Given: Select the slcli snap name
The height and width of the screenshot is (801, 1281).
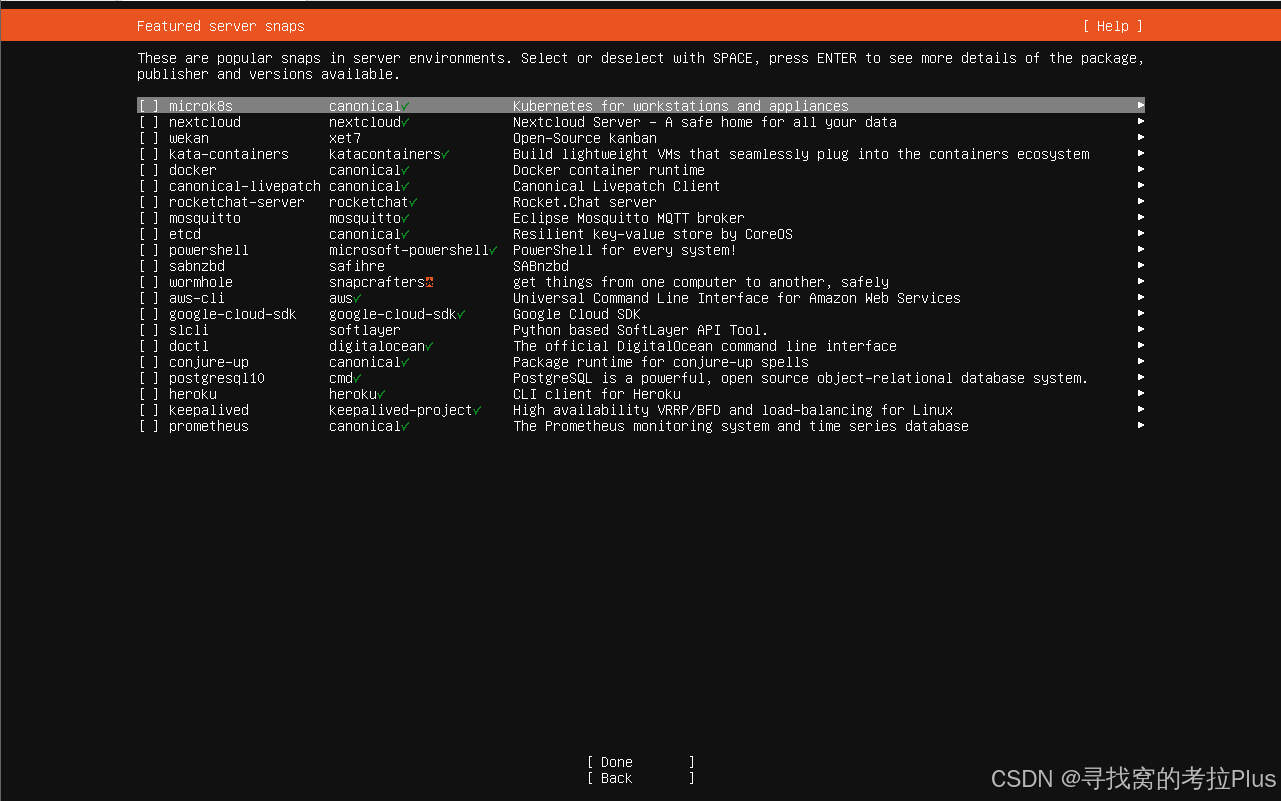Looking at the screenshot, I should coord(189,330).
